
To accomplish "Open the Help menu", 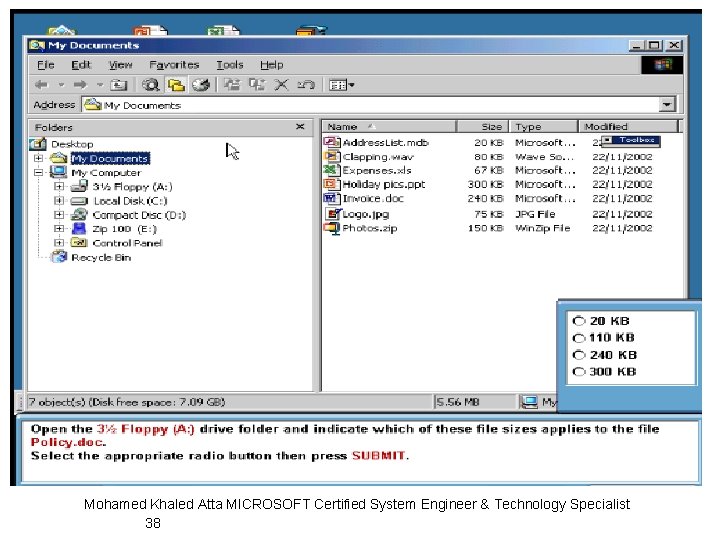I will coord(271,65).
